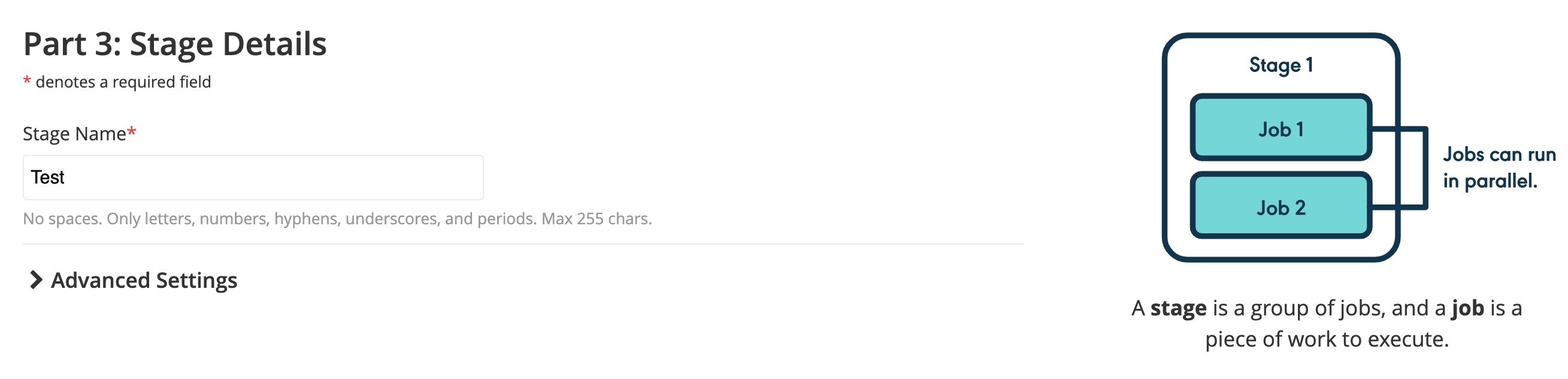Click the Stage 1 title in the diagram
The height and width of the screenshot is (379, 1568).
pyautogui.click(x=1281, y=65)
